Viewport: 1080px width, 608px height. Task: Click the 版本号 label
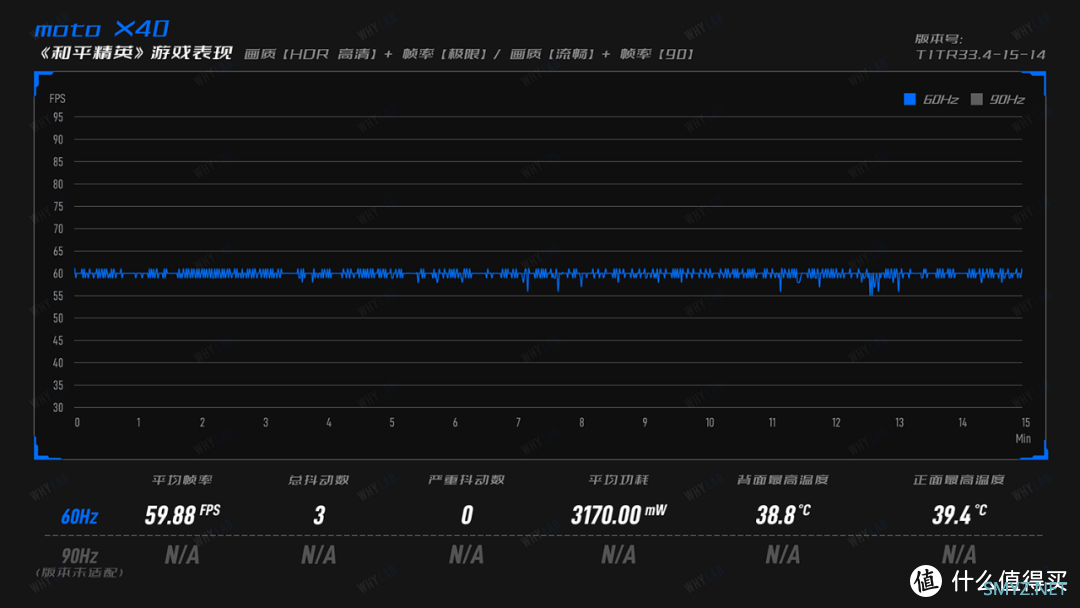click(x=939, y=39)
